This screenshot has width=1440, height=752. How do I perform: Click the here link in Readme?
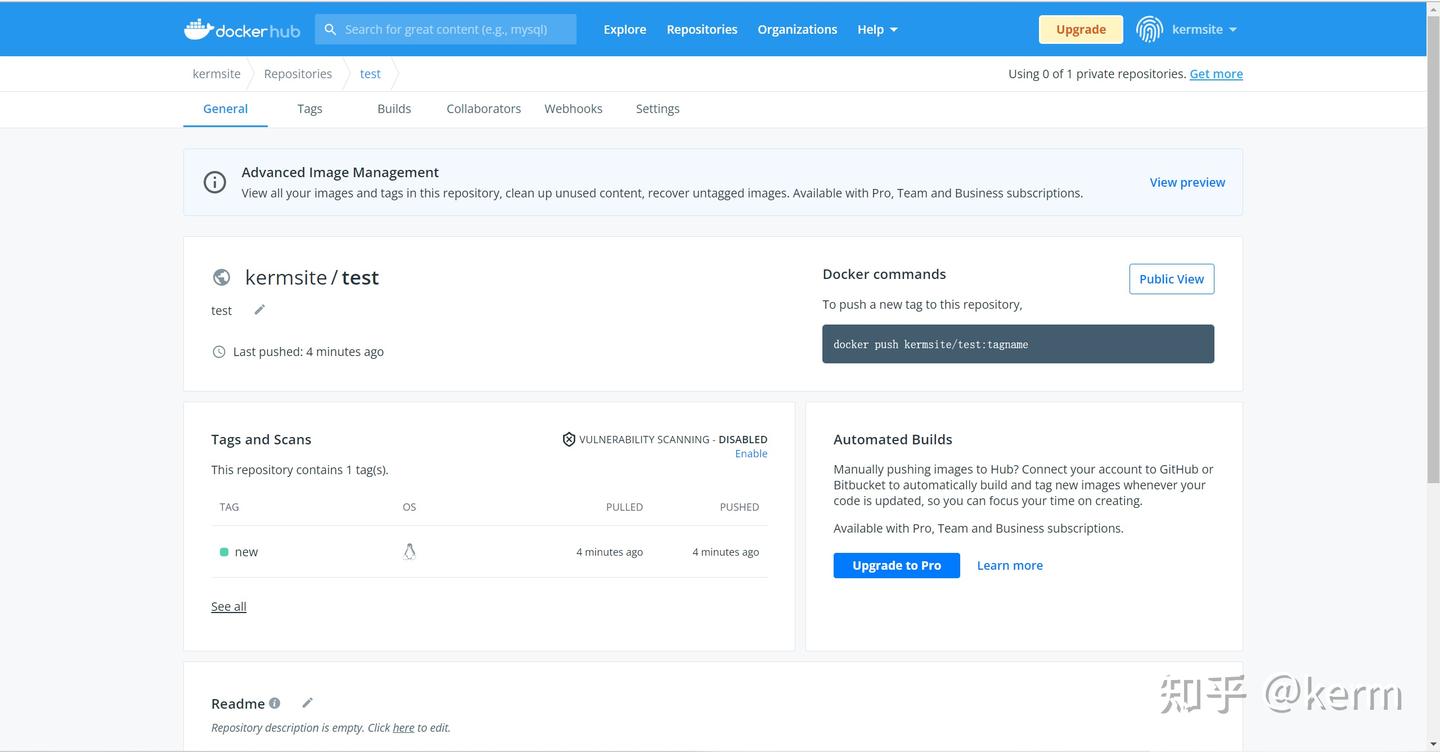coord(403,728)
